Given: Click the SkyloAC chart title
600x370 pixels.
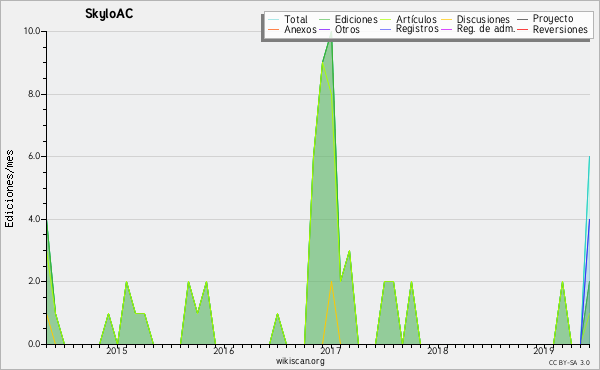Looking at the screenshot, I should tap(109, 14).
